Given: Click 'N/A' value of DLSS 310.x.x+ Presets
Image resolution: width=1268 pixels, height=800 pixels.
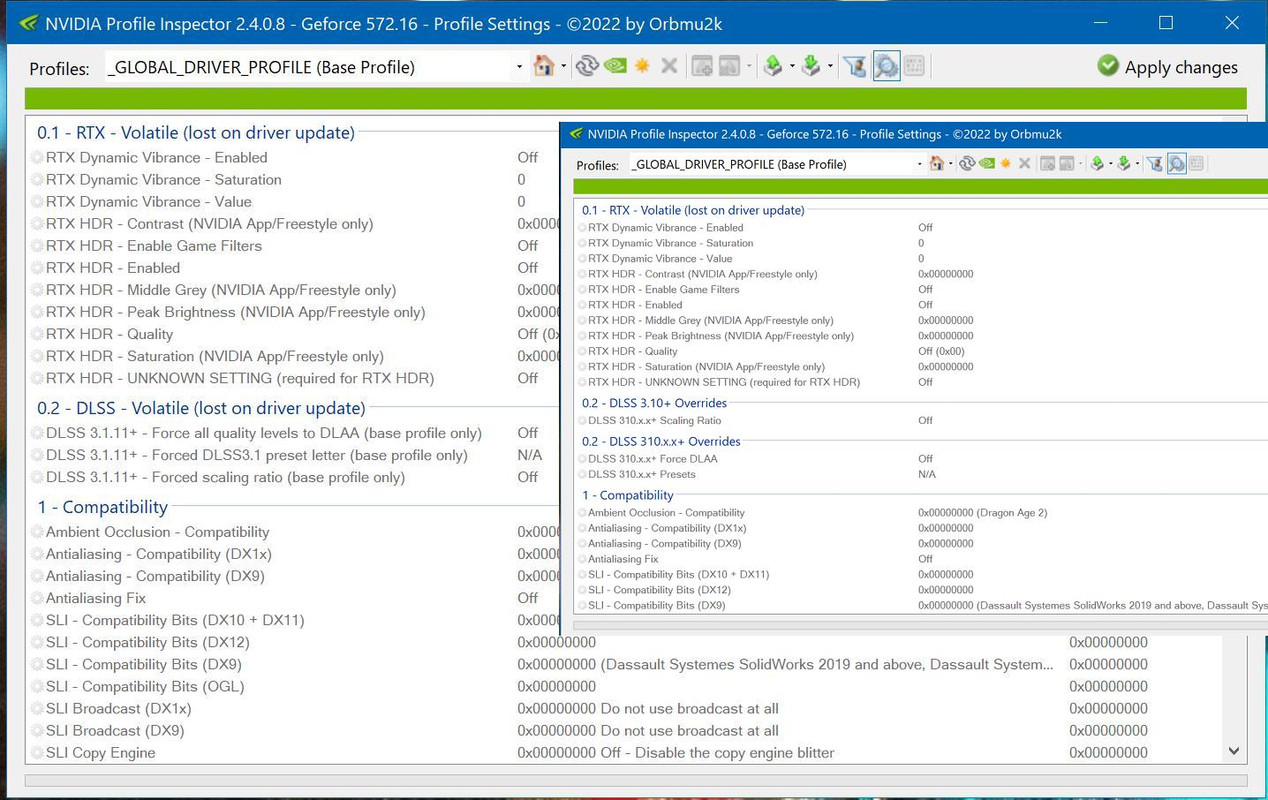Looking at the screenshot, I should [927, 474].
